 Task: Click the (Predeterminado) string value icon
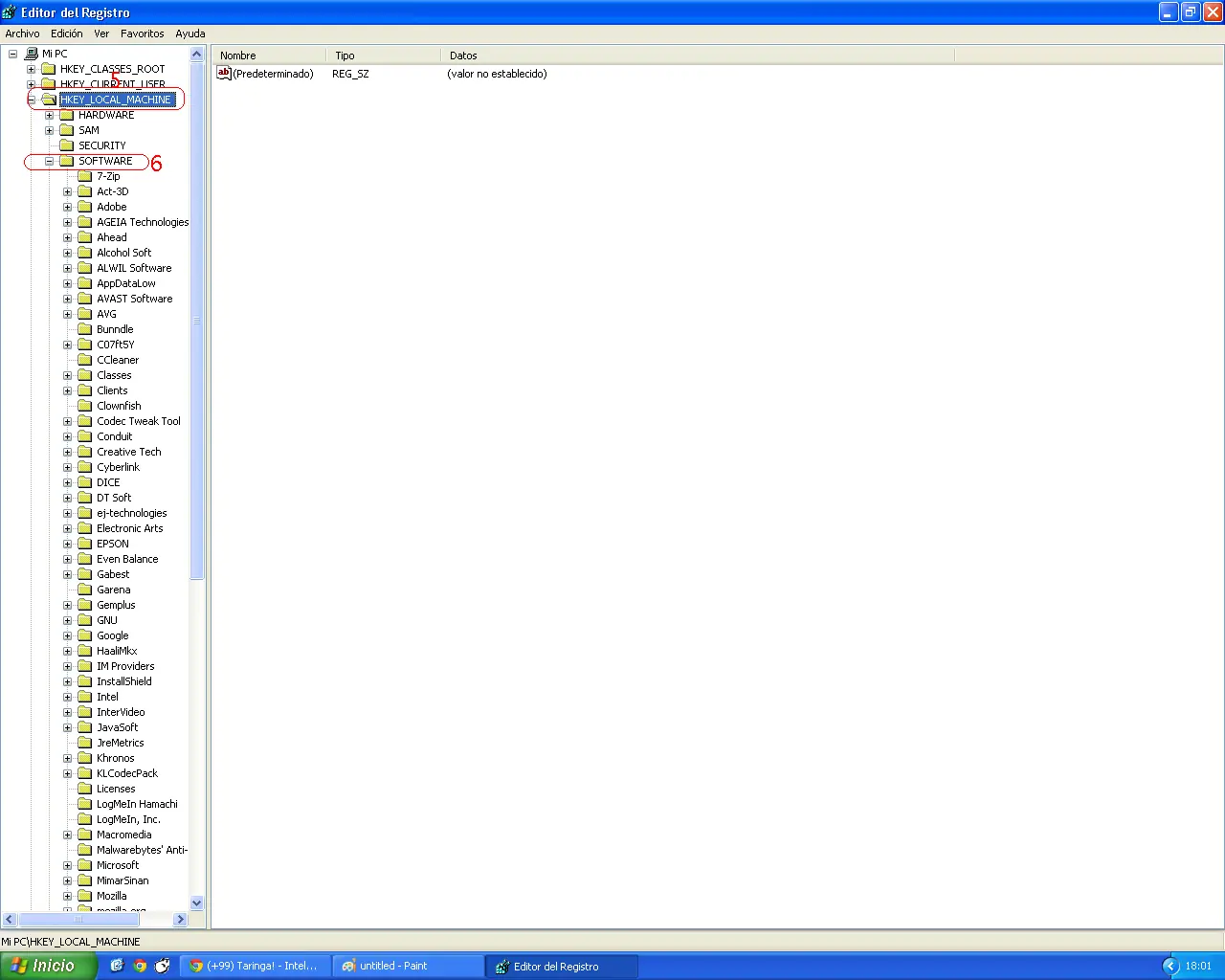224,73
